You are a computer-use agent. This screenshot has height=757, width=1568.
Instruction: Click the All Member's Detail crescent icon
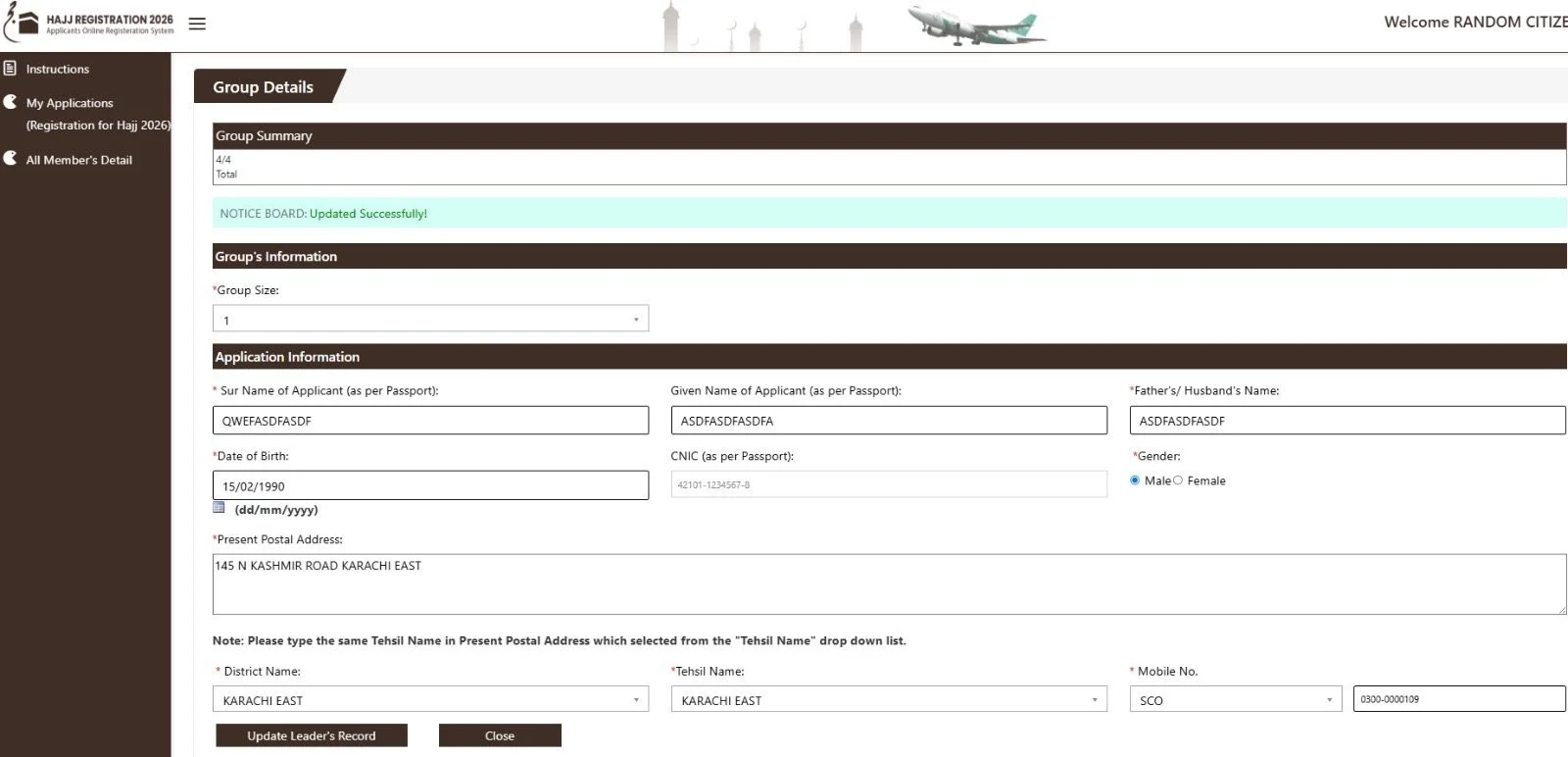point(10,158)
